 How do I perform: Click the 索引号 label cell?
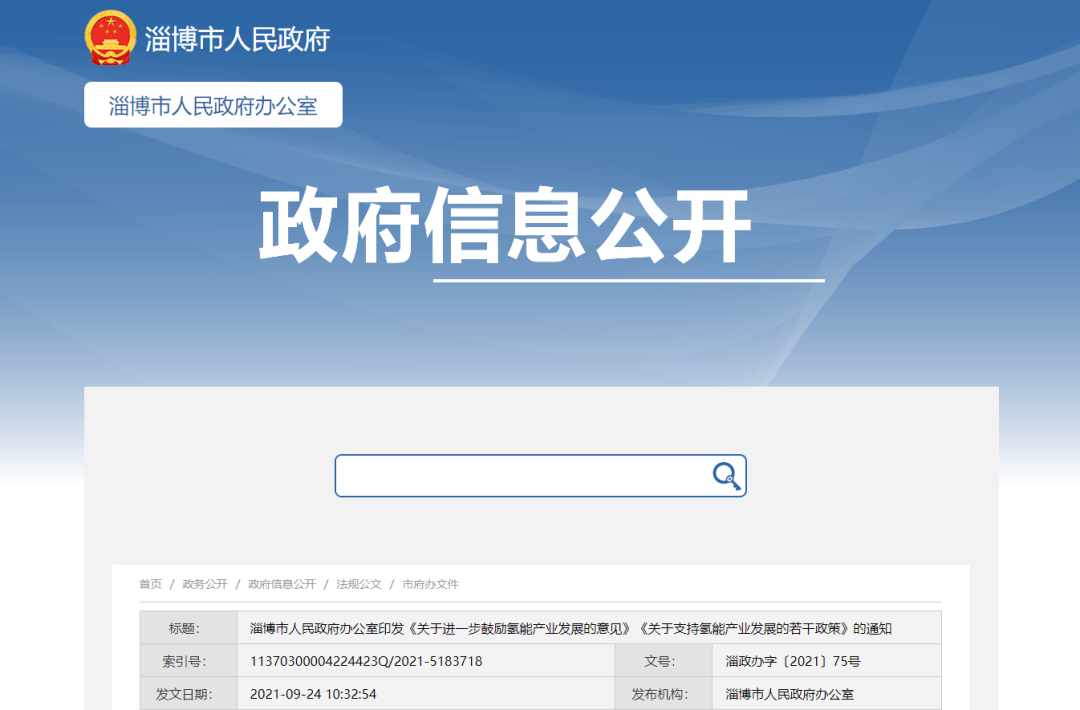(187, 661)
